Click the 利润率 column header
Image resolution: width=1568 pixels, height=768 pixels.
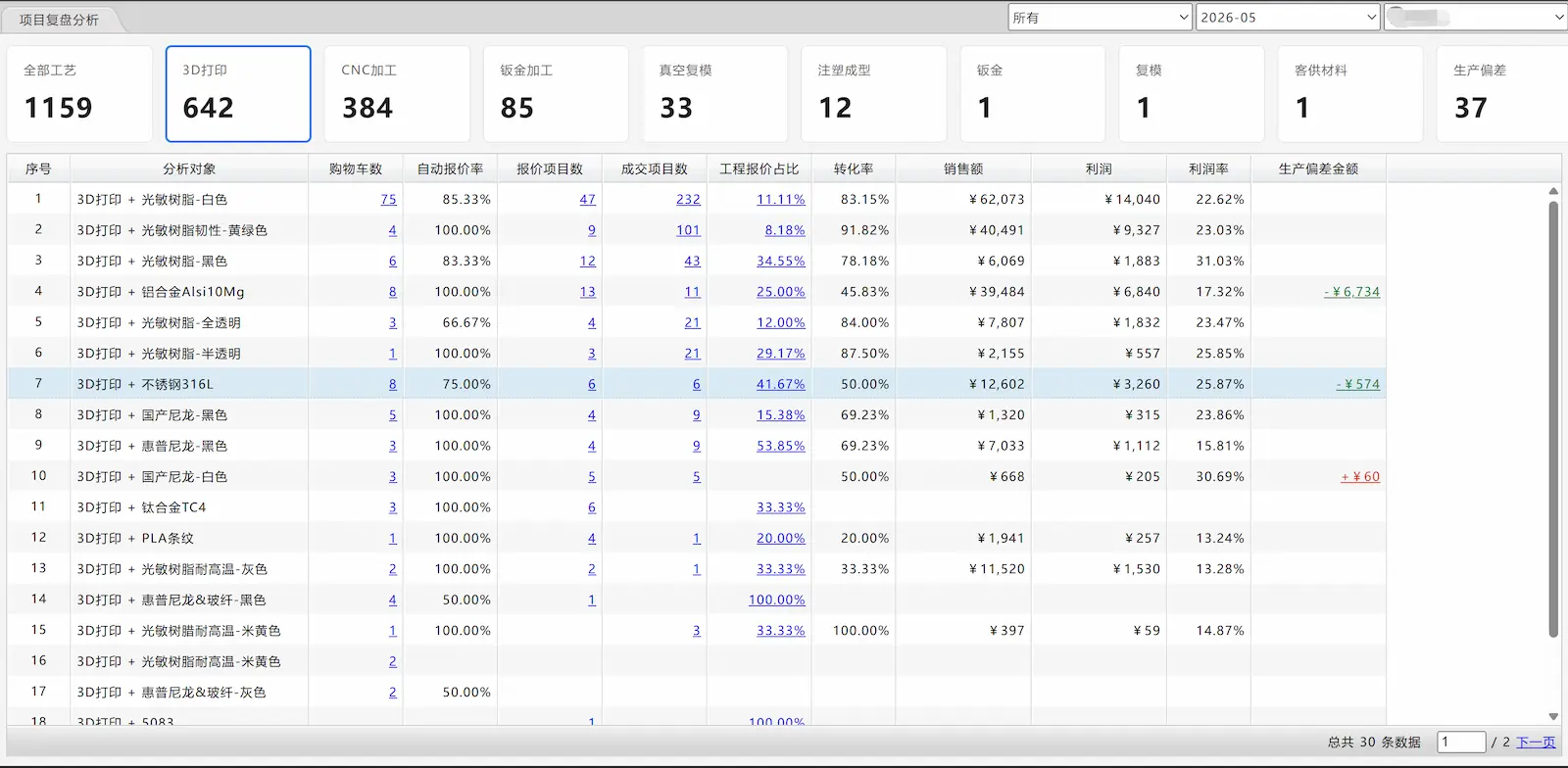tap(1208, 168)
